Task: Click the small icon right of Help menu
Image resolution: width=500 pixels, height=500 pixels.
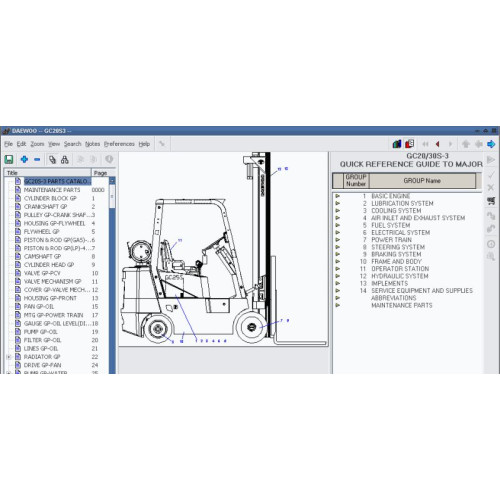Action: point(162,144)
